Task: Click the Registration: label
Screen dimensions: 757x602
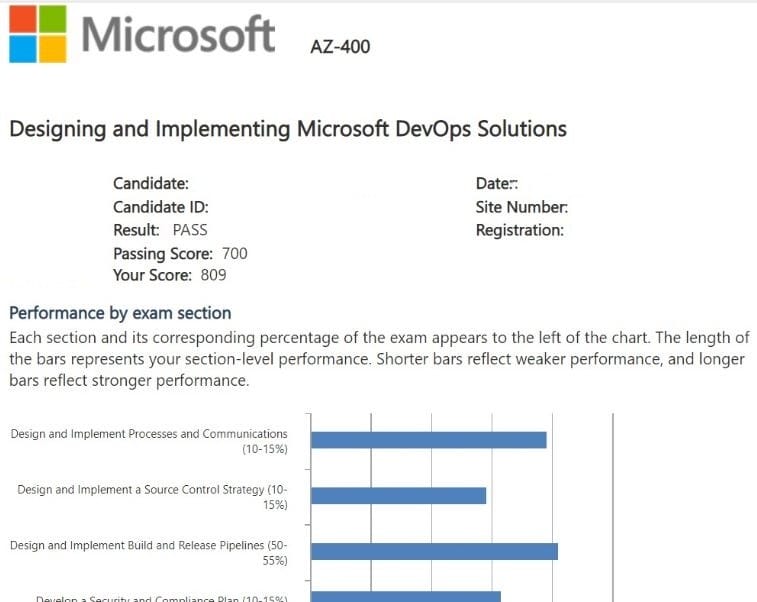Action: (520, 230)
